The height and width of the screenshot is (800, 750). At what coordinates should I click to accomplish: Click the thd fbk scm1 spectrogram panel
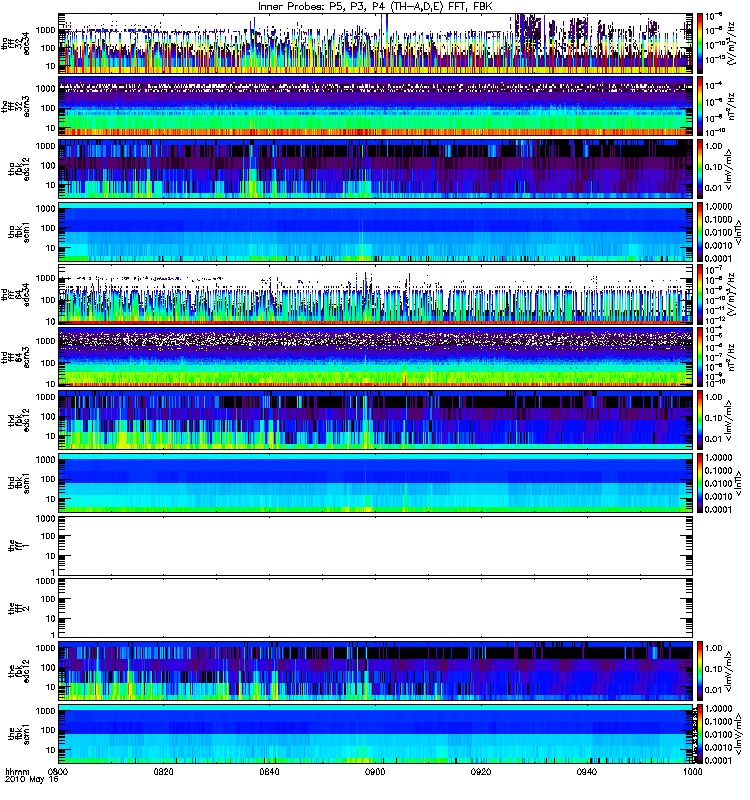coord(376,483)
